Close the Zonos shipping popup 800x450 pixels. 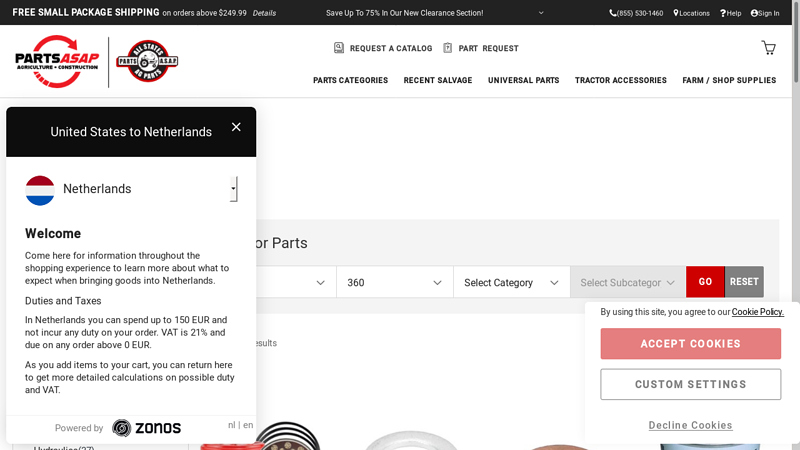236,127
